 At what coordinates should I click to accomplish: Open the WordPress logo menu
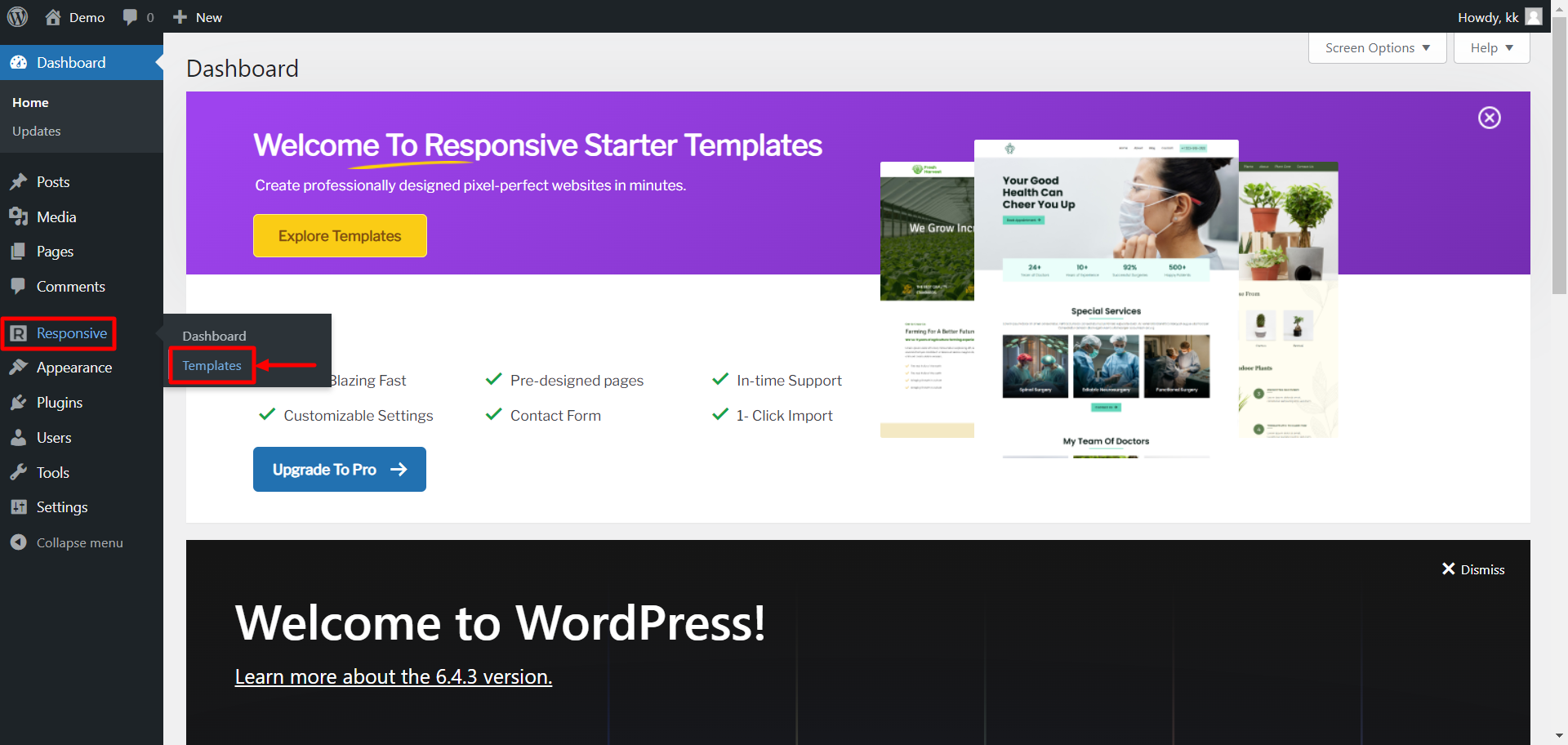pos(18,16)
